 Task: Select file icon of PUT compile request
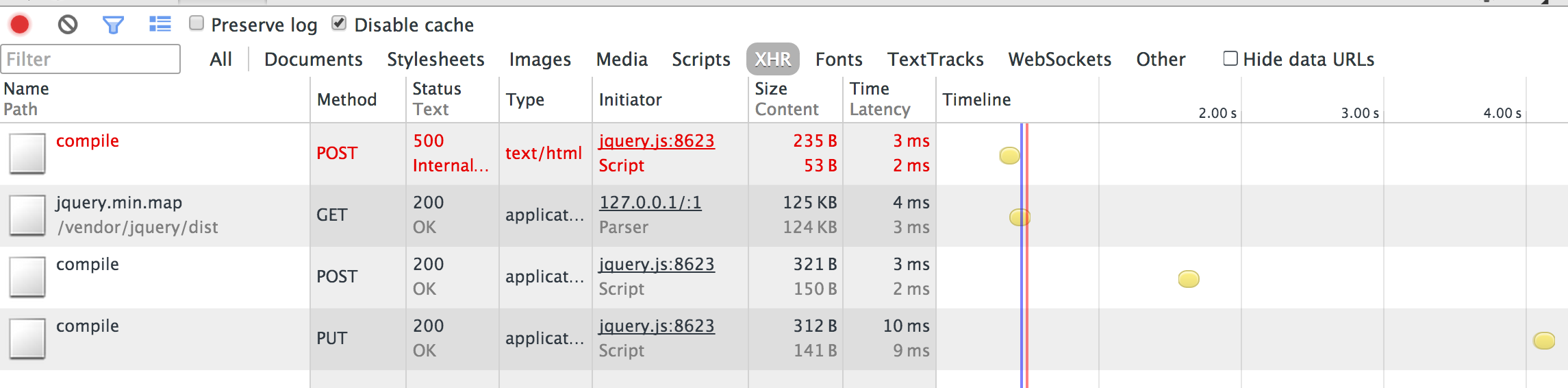27,339
